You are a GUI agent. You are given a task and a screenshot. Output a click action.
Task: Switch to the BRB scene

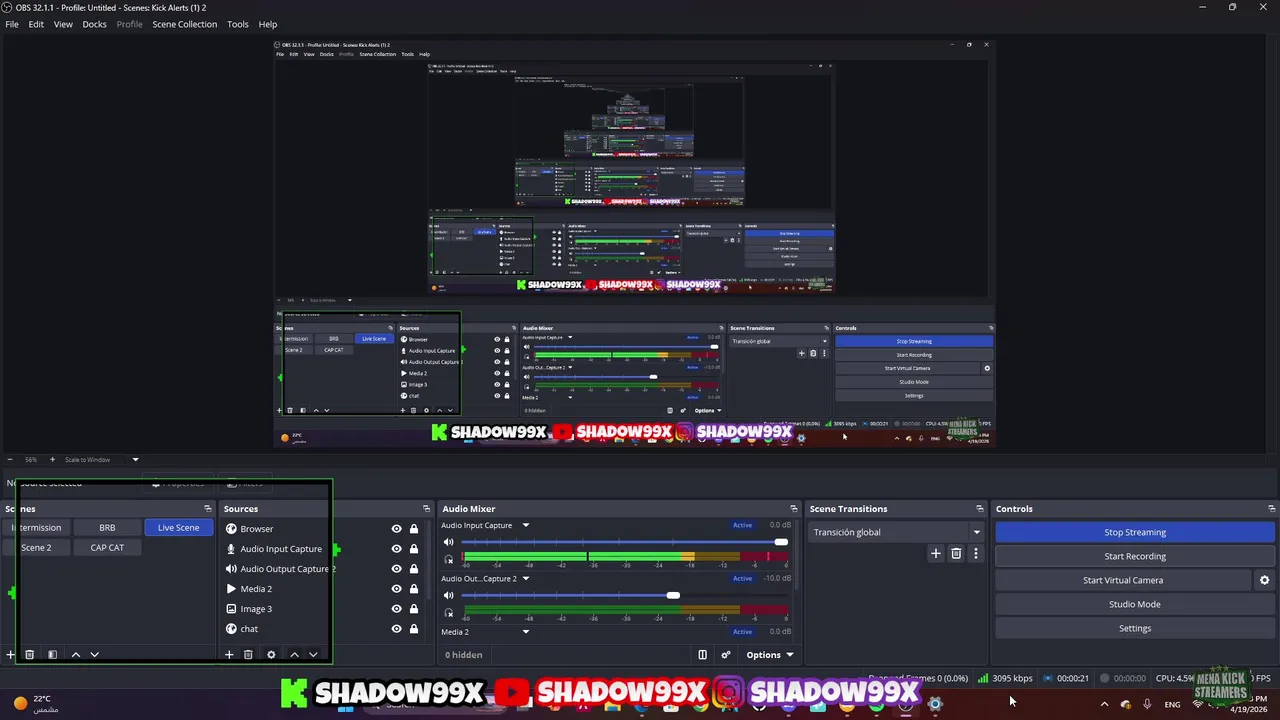point(107,528)
